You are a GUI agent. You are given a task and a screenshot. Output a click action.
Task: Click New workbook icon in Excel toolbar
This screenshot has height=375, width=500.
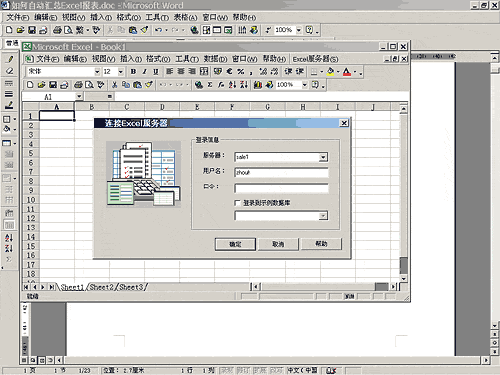tap(30, 85)
